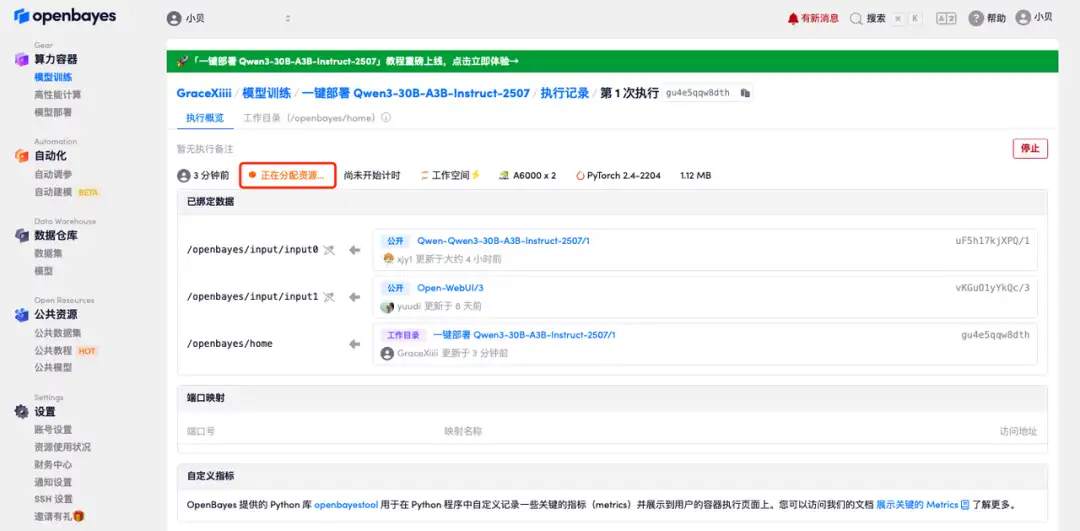Viewport: 1080px width, 531px height.
Task: Open 通知设置 in sidebar
Action: pos(53,482)
